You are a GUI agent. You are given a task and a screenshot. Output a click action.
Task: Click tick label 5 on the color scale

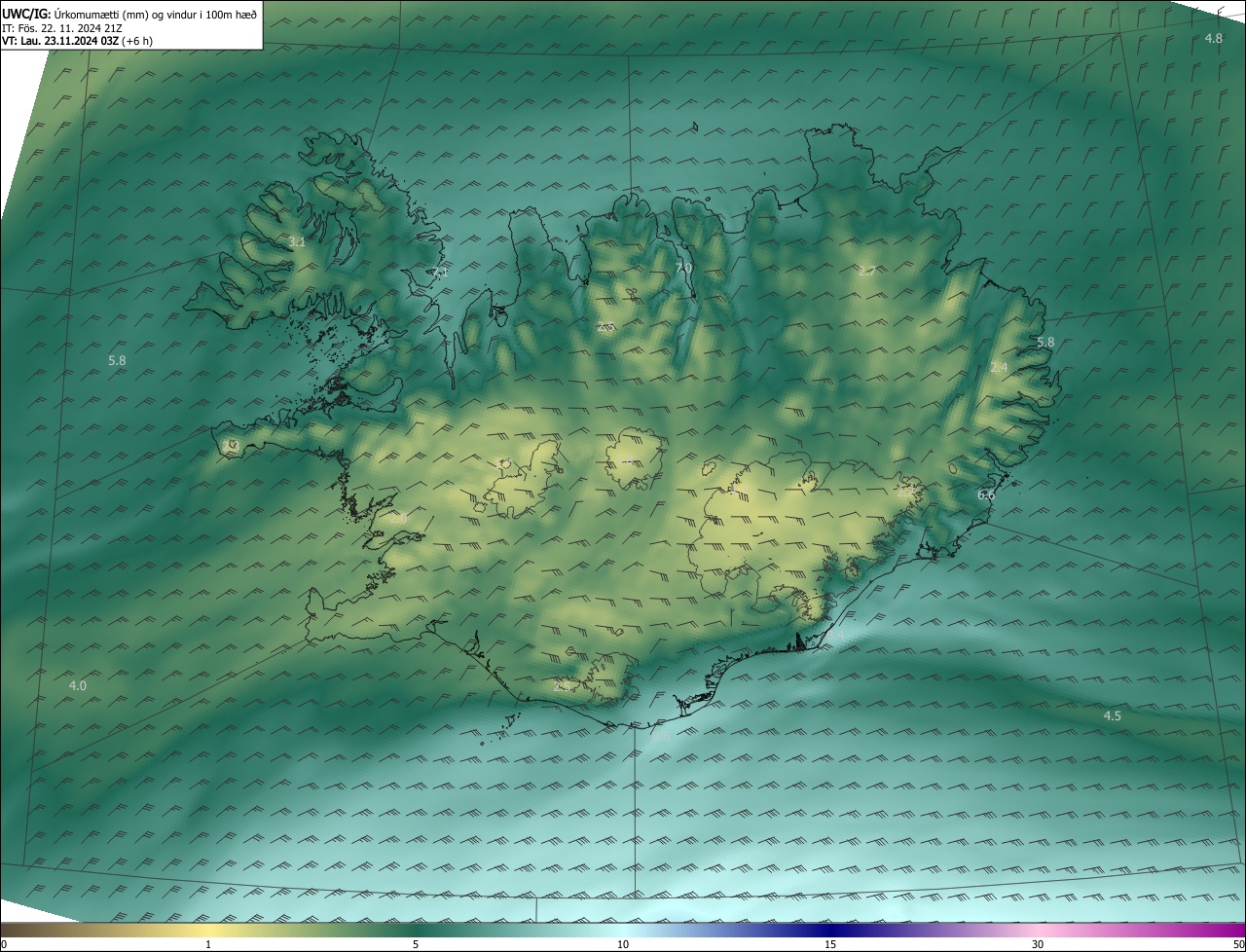(416, 944)
